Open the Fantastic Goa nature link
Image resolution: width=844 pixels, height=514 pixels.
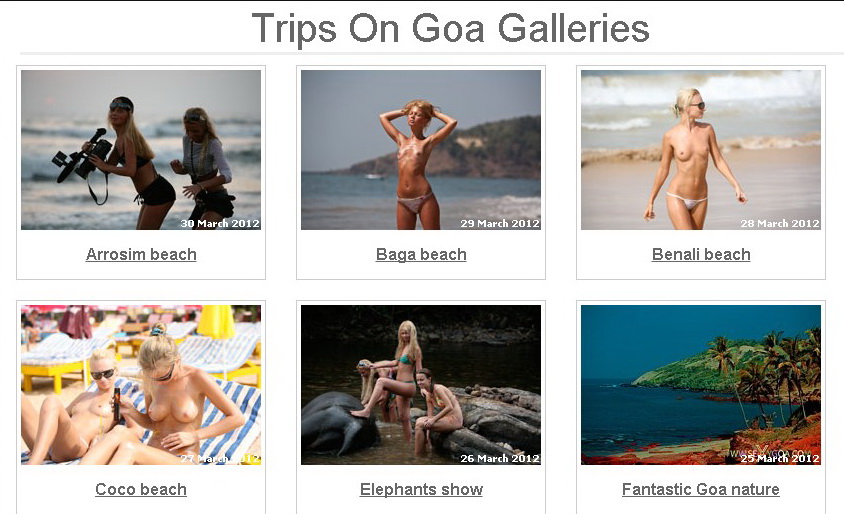[701, 489]
